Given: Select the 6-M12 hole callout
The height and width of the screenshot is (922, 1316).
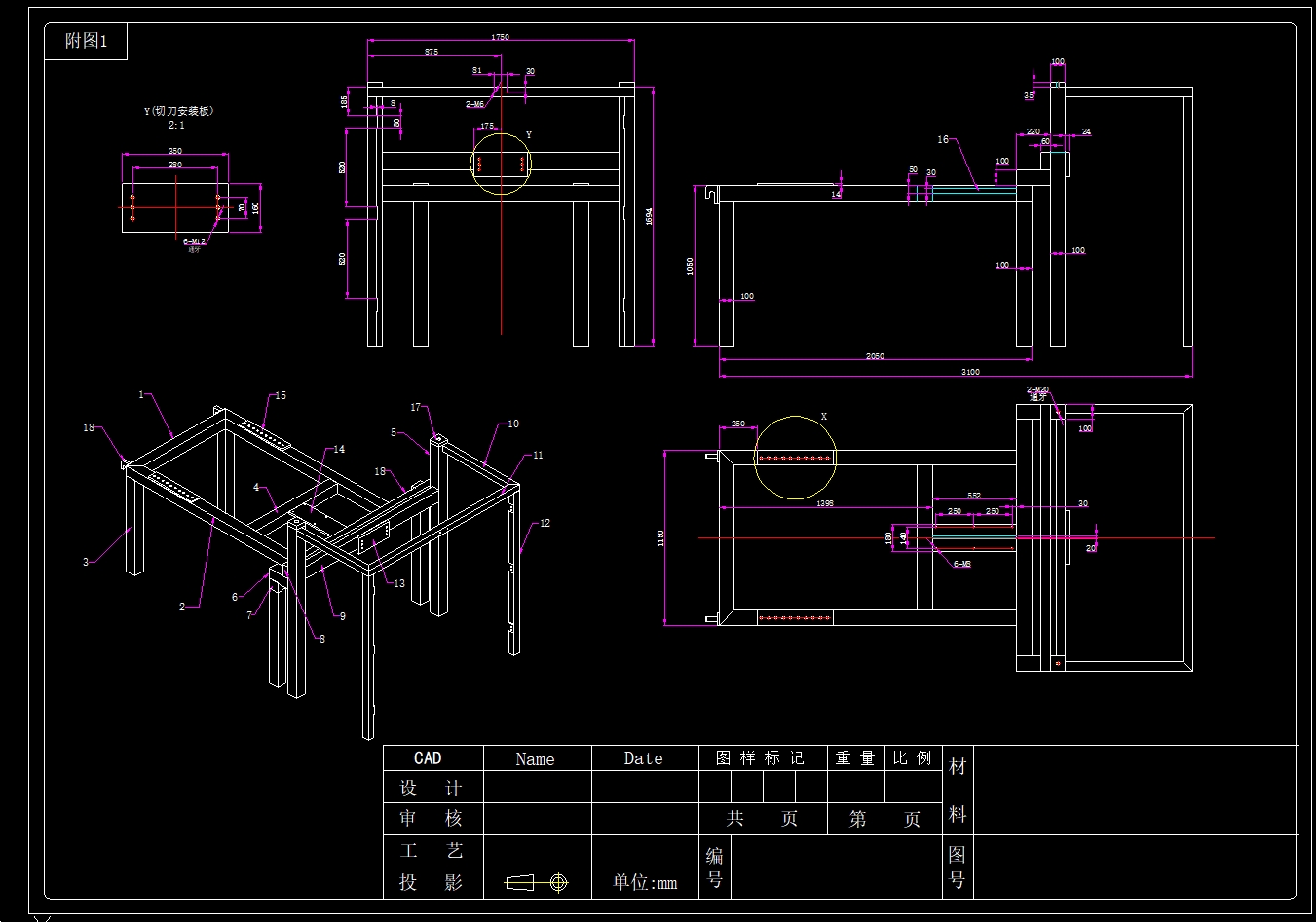Looking at the screenshot, I should (x=194, y=240).
